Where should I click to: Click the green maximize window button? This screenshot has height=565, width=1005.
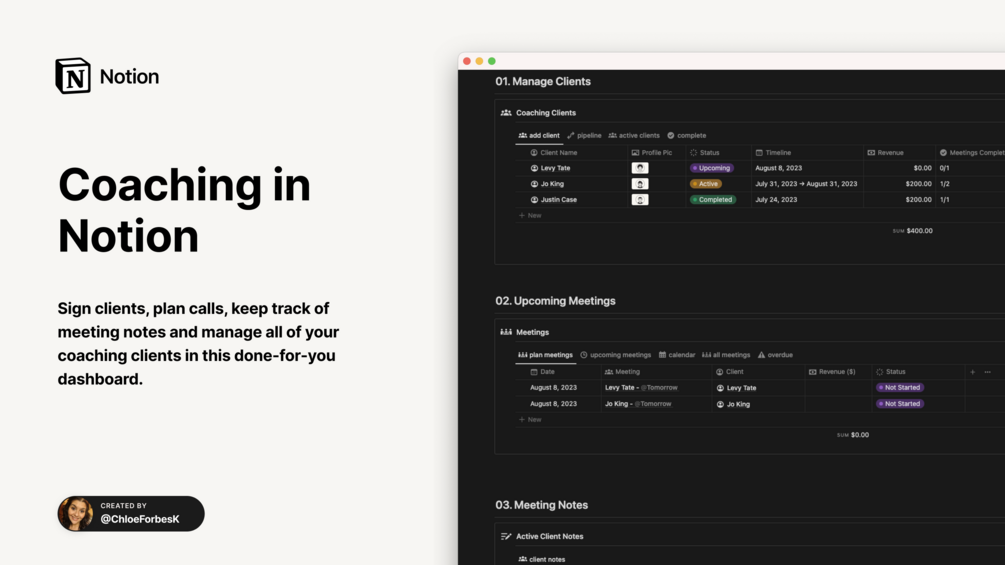(x=492, y=61)
